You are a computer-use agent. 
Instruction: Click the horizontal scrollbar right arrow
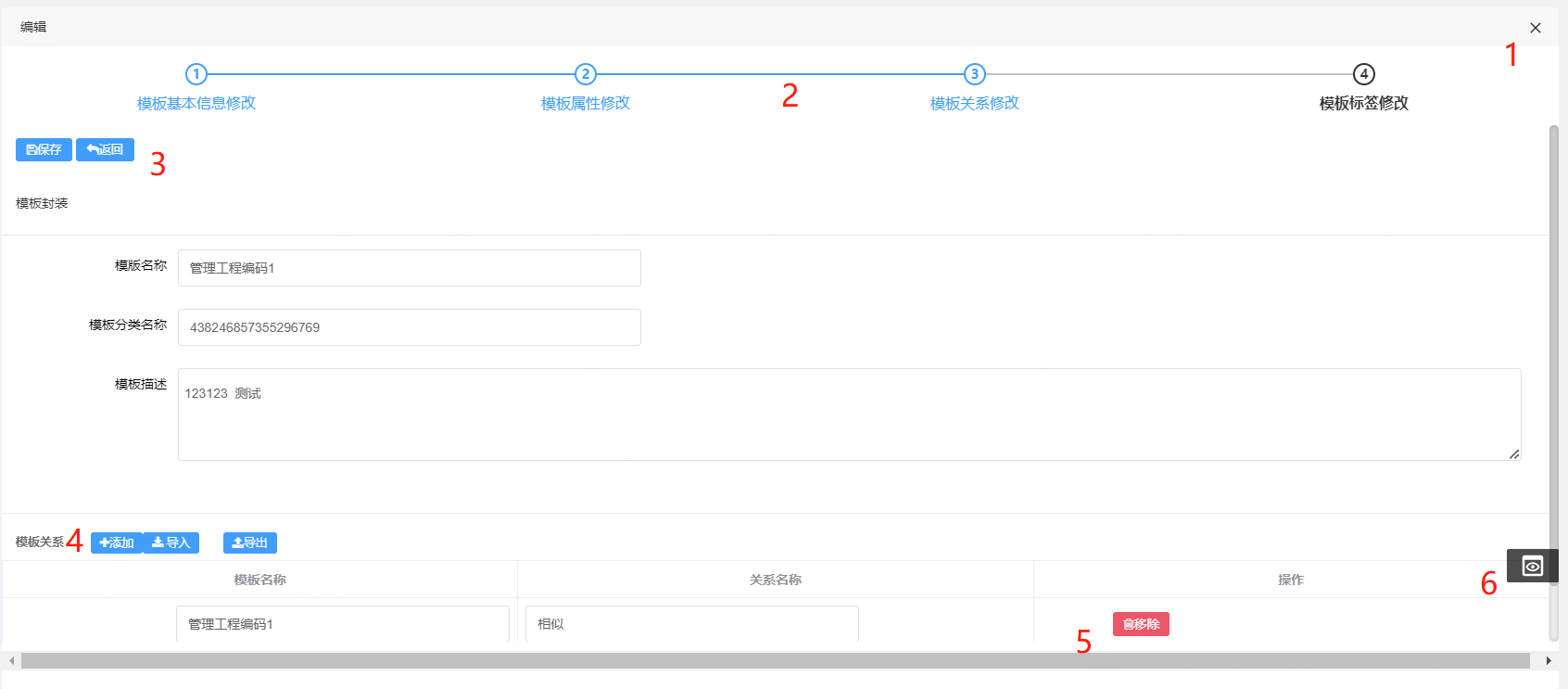pyautogui.click(x=1548, y=661)
